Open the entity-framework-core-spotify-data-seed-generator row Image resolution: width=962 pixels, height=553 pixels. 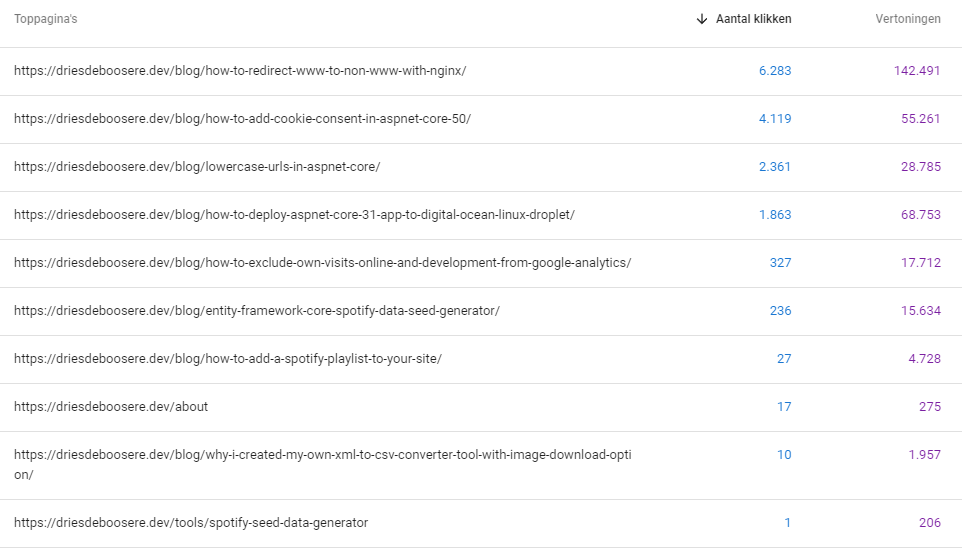481,311
